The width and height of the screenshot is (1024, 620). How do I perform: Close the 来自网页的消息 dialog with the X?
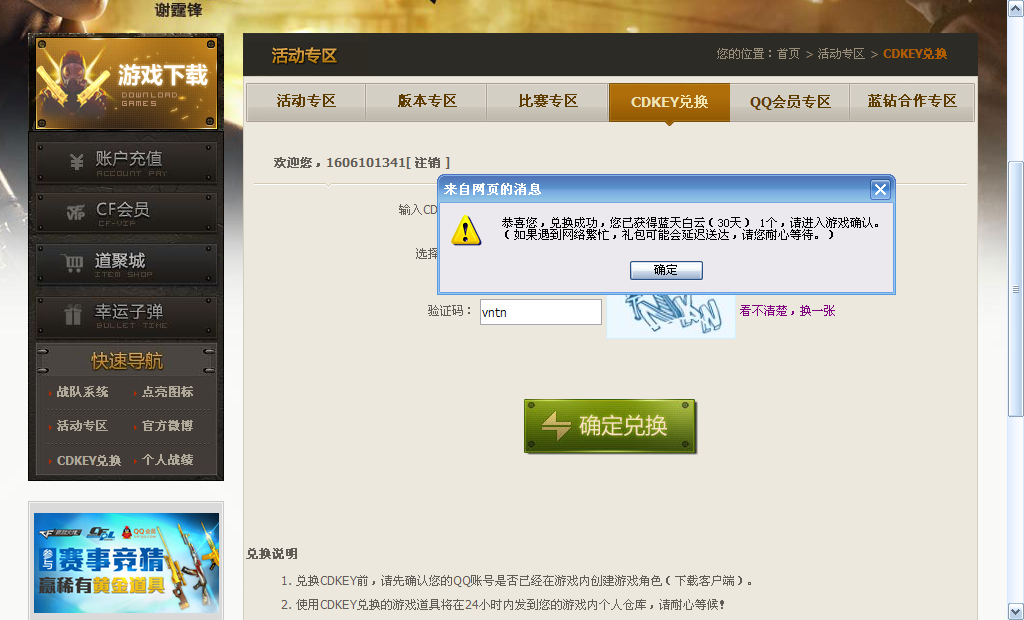[880, 189]
